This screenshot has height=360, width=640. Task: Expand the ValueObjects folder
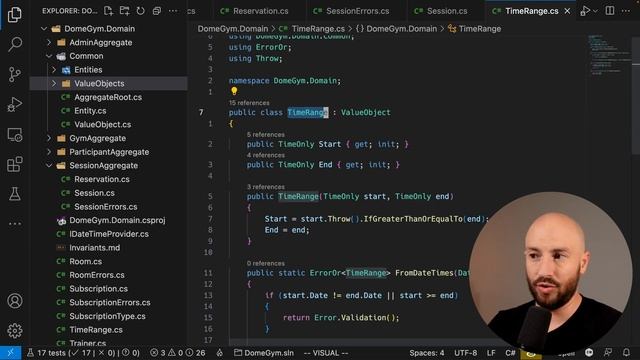tap(54, 83)
